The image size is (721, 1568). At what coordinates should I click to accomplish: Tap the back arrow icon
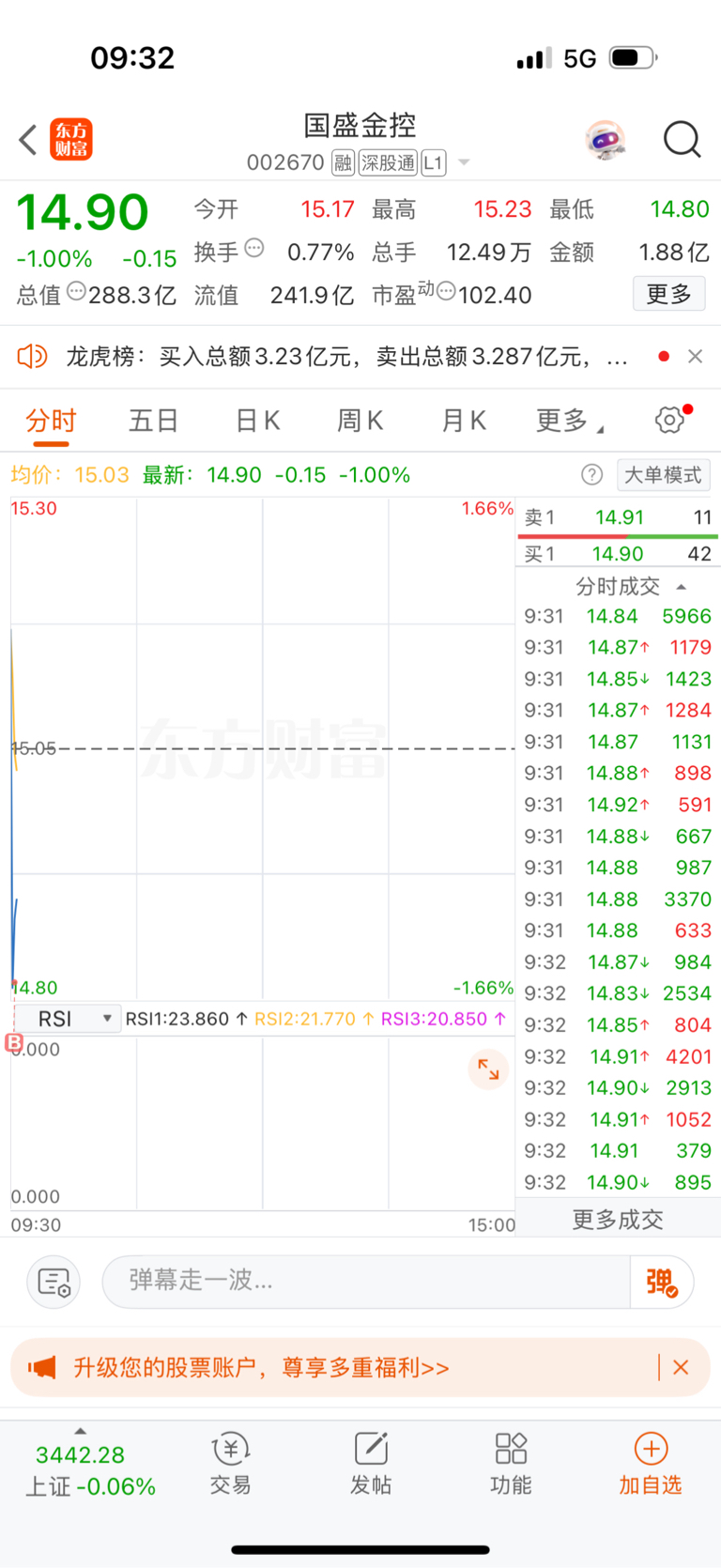pos(28,140)
